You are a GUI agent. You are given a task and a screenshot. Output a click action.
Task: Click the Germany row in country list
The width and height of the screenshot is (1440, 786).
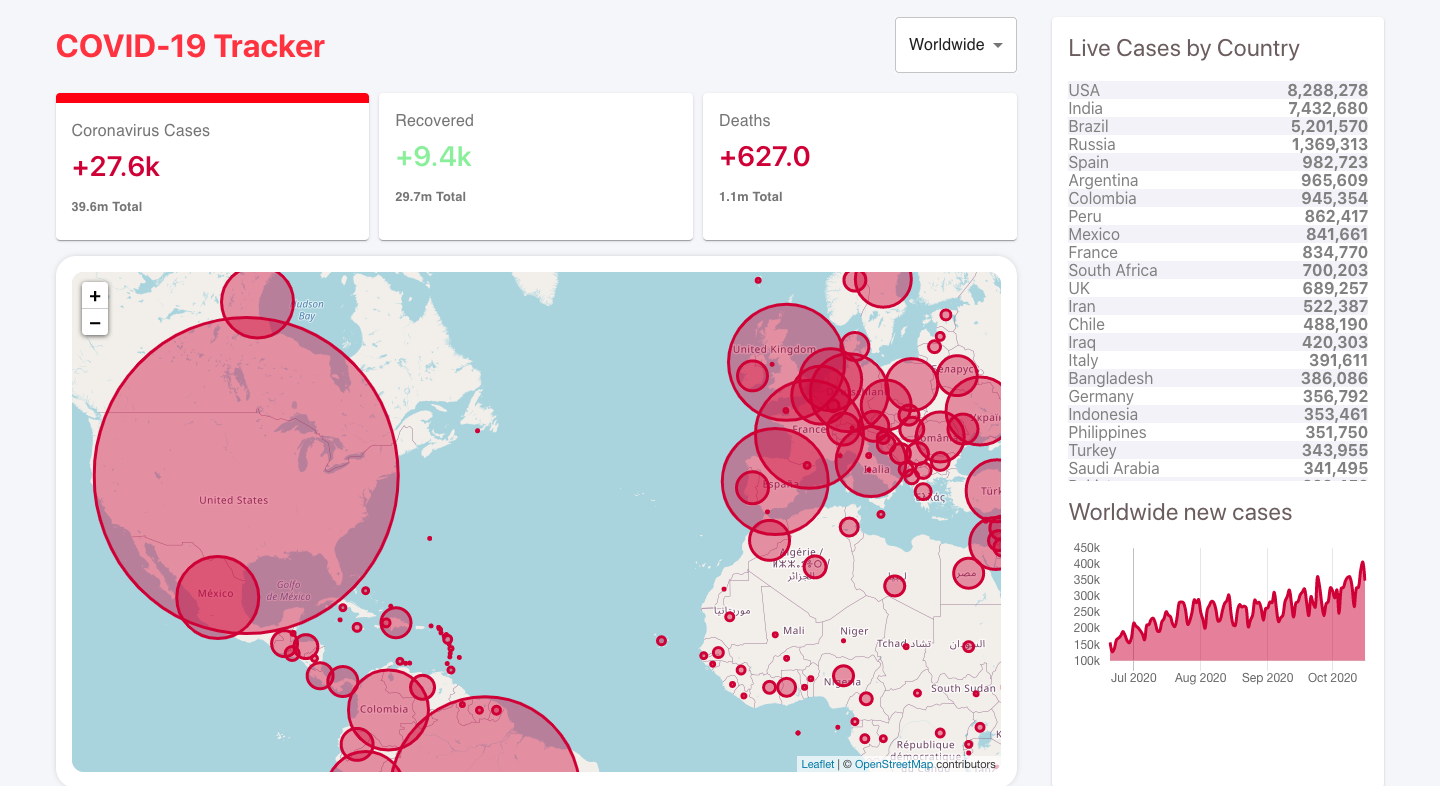[x=1218, y=396]
